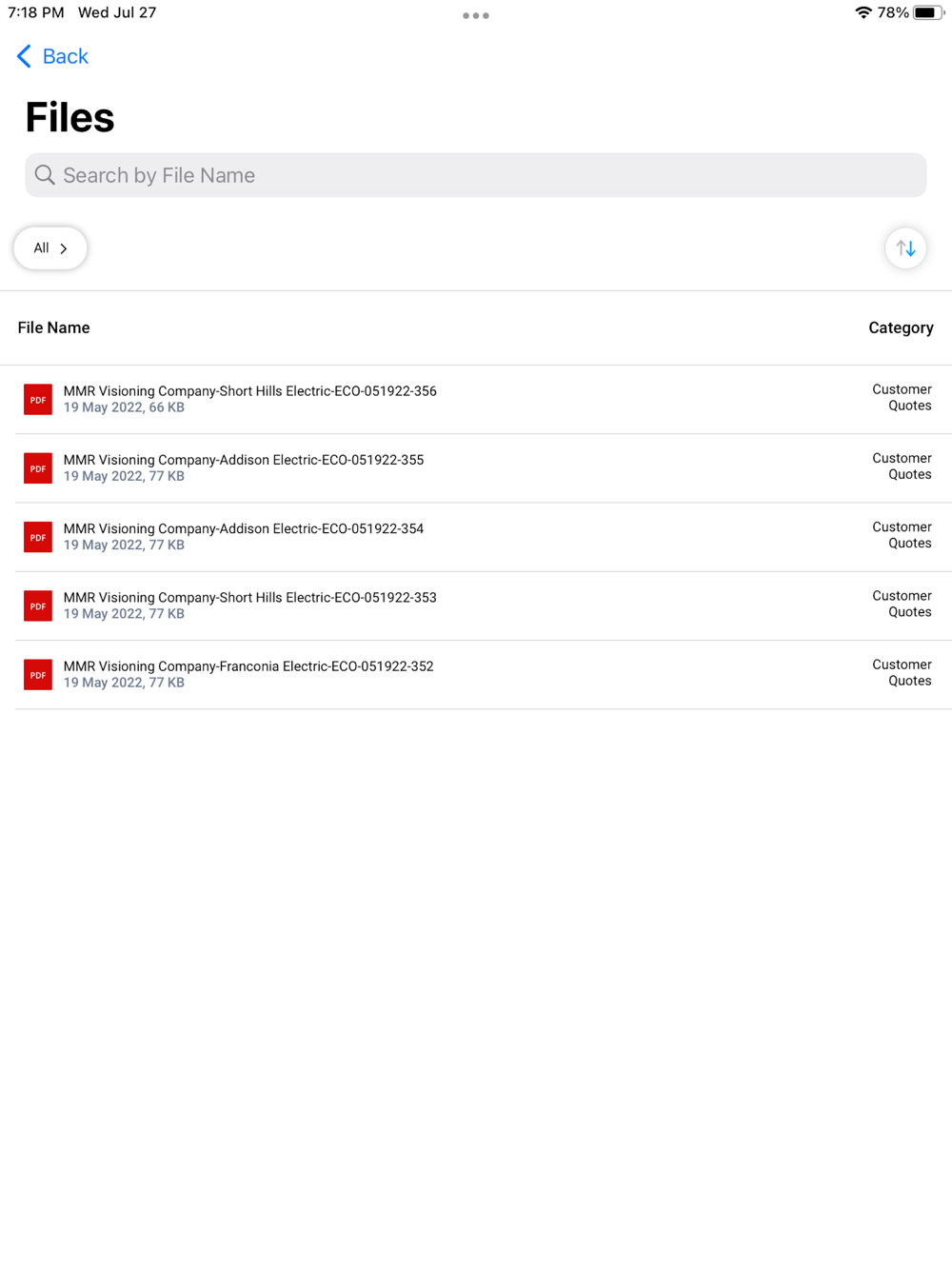Click the '19 May 2022, 66 KB' details
Viewport: 952px width, 1270px height.
coord(124,407)
